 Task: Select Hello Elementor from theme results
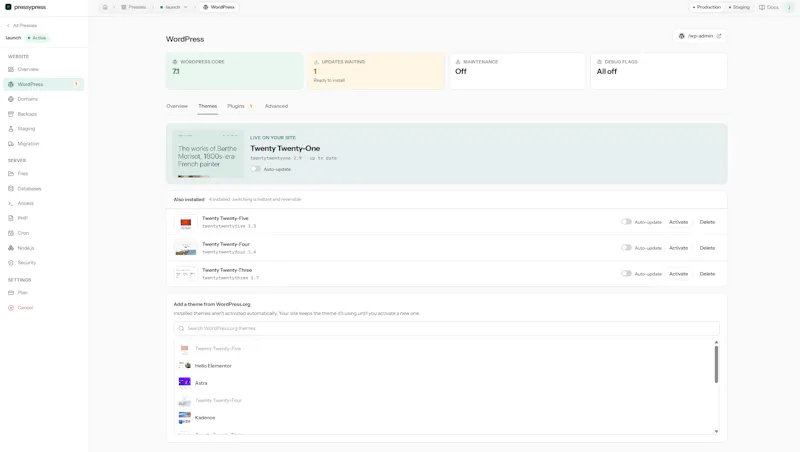(x=444, y=366)
